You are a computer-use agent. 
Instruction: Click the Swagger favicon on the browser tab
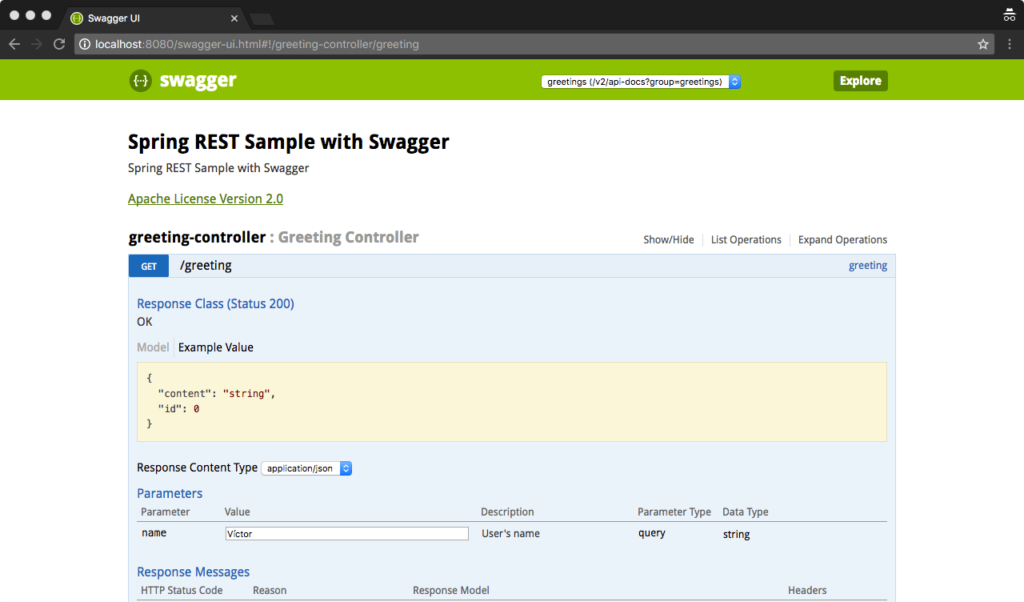pyautogui.click(x=75, y=17)
